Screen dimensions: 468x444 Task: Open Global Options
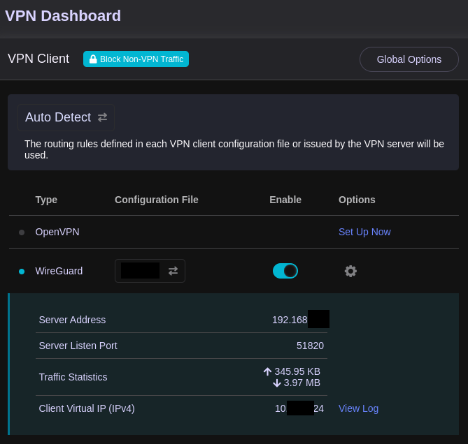point(409,59)
